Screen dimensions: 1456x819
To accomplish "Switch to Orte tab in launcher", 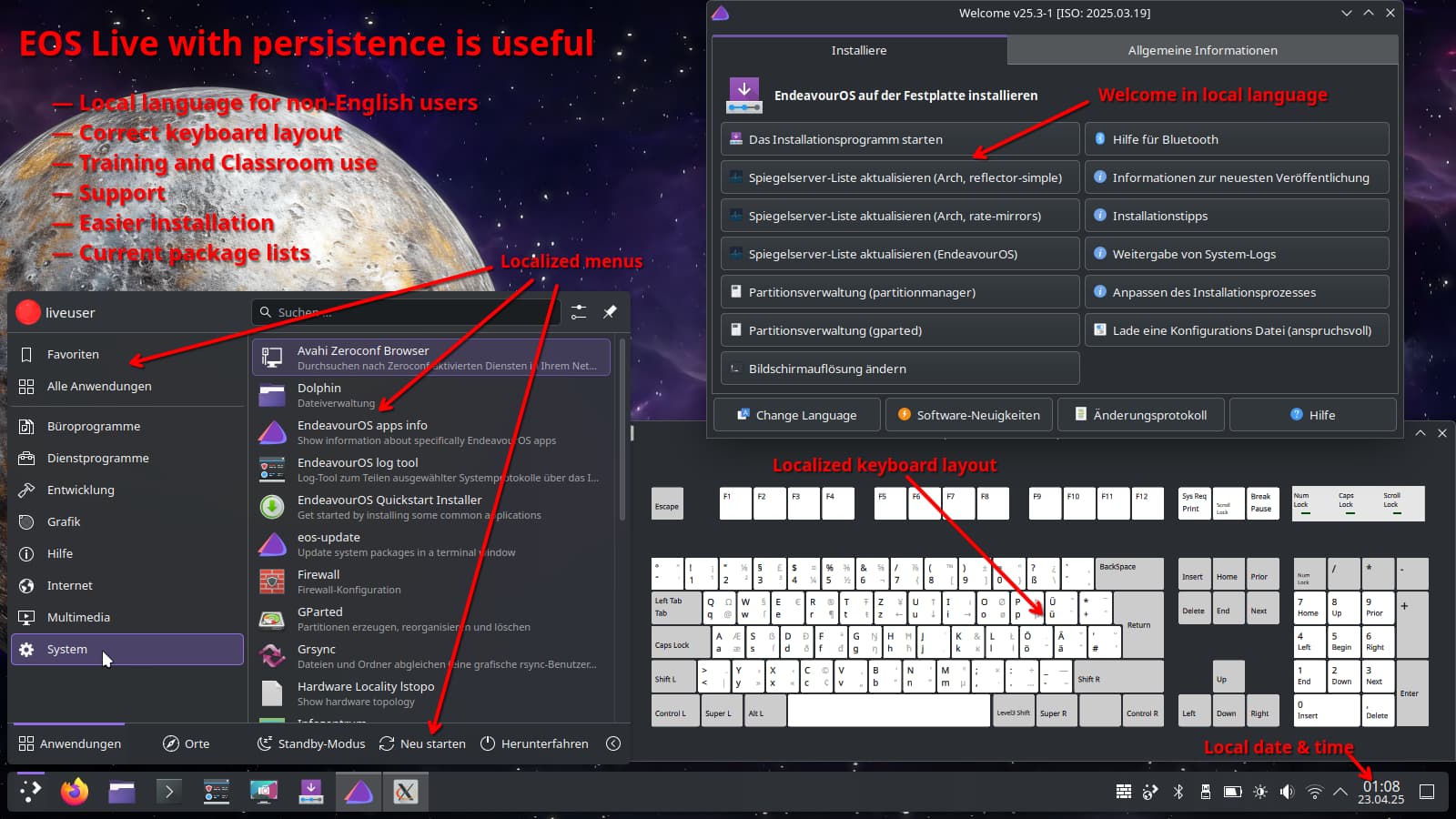I will (x=187, y=743).
